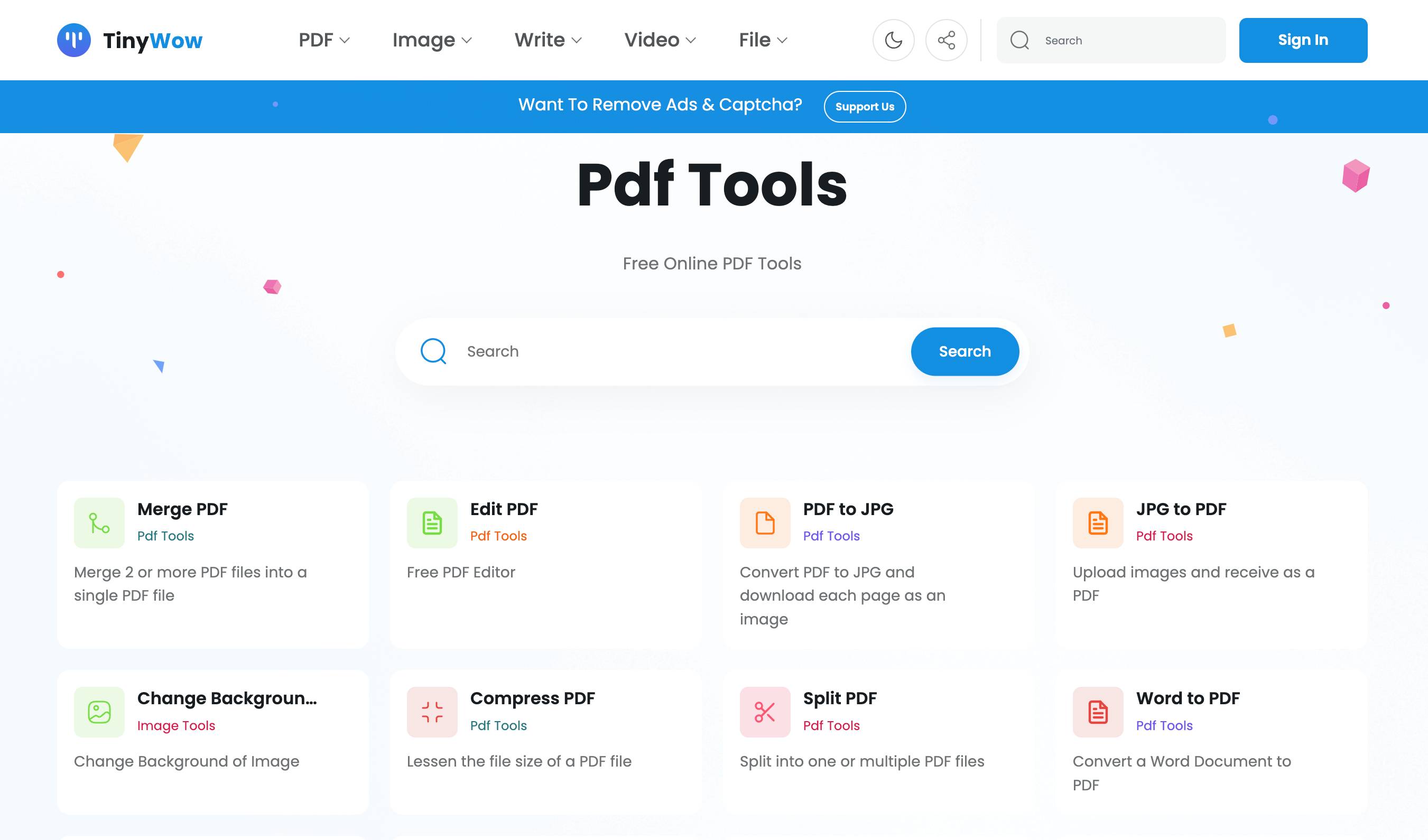Click the JPG to PDF icon
This screenshot has height=840, width=1428.
tap(1098, 523)
